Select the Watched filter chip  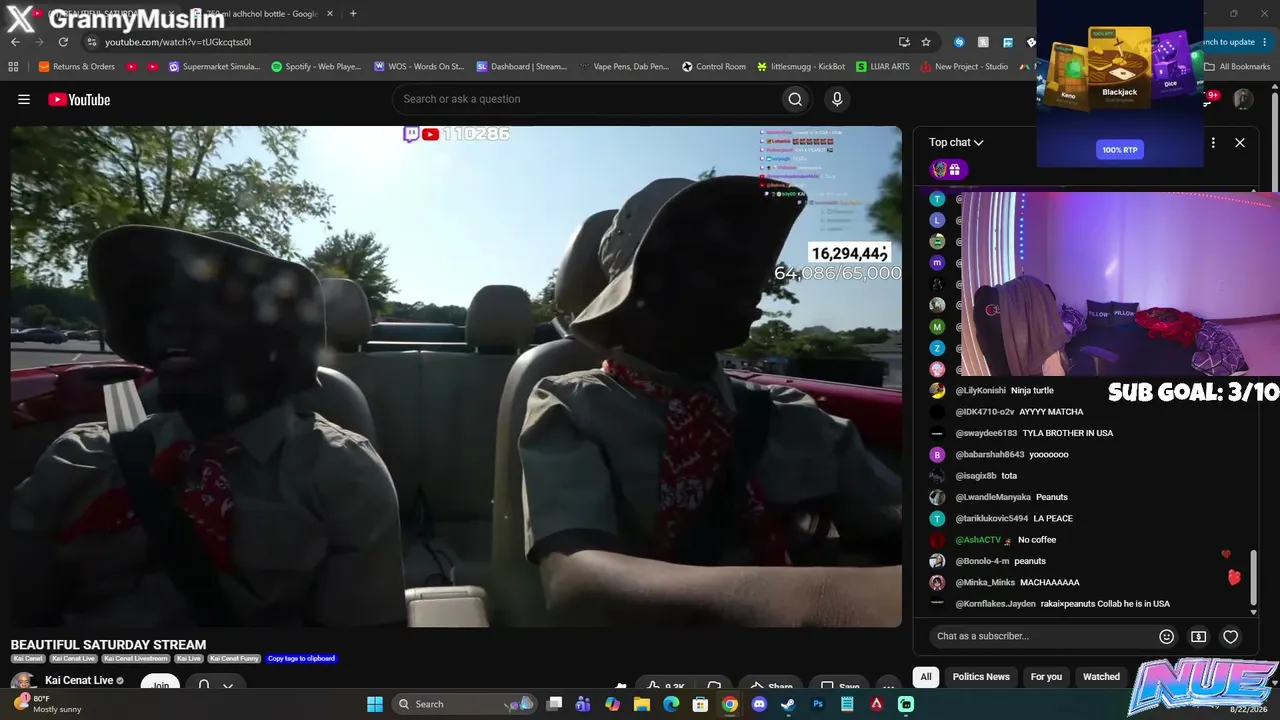(x=1101, y=677)
